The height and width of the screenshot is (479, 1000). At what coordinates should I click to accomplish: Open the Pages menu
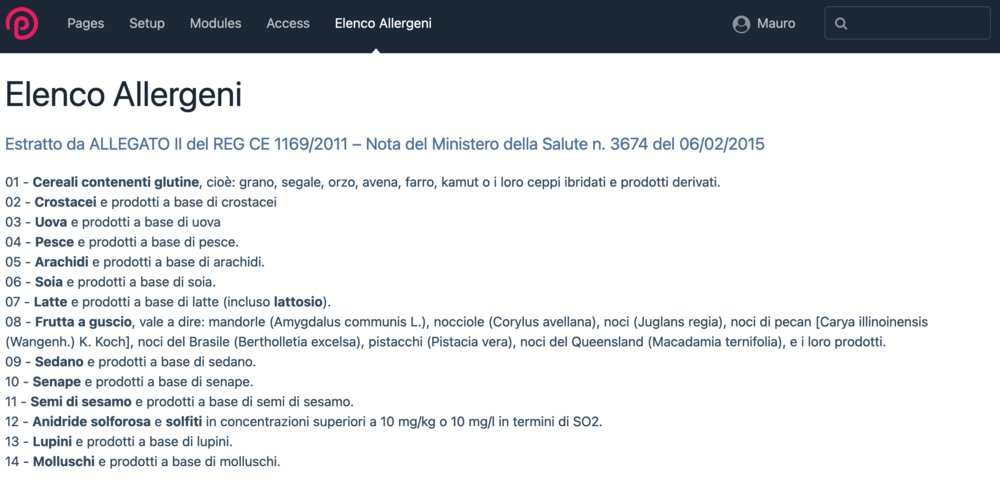[x=86, y=24]
